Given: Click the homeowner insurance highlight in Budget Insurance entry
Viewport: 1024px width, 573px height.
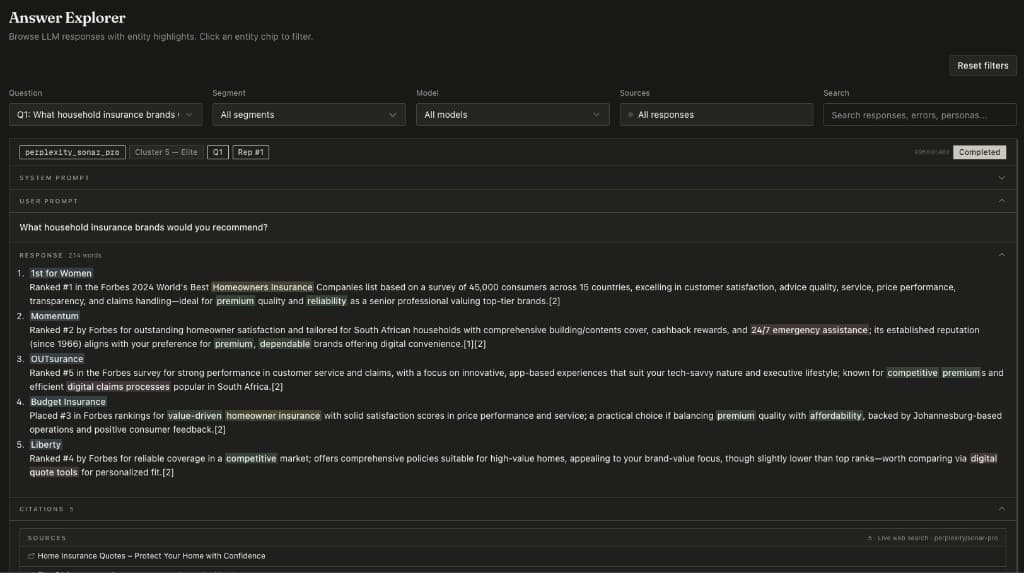Looking at the screenshot, I should 273,416.
